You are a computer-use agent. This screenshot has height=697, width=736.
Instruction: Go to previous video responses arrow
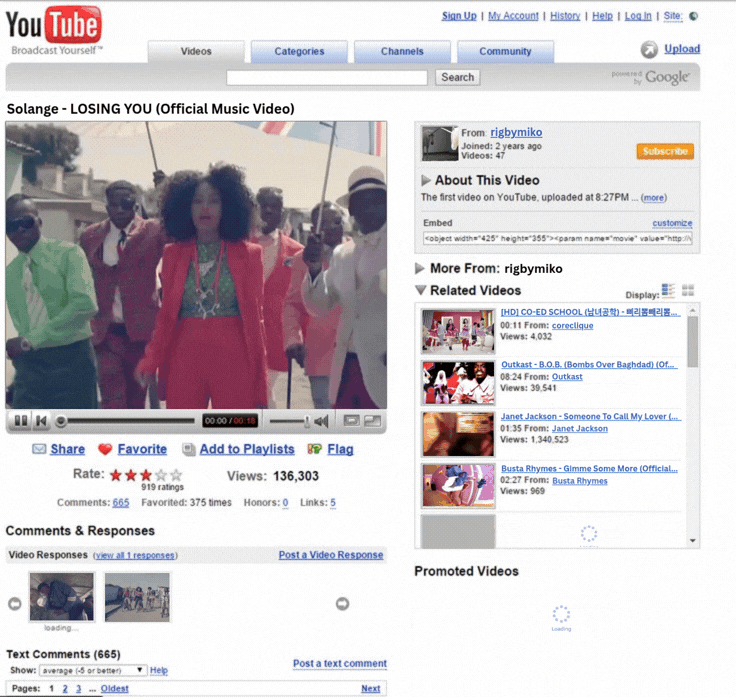[x=15, y=604]
